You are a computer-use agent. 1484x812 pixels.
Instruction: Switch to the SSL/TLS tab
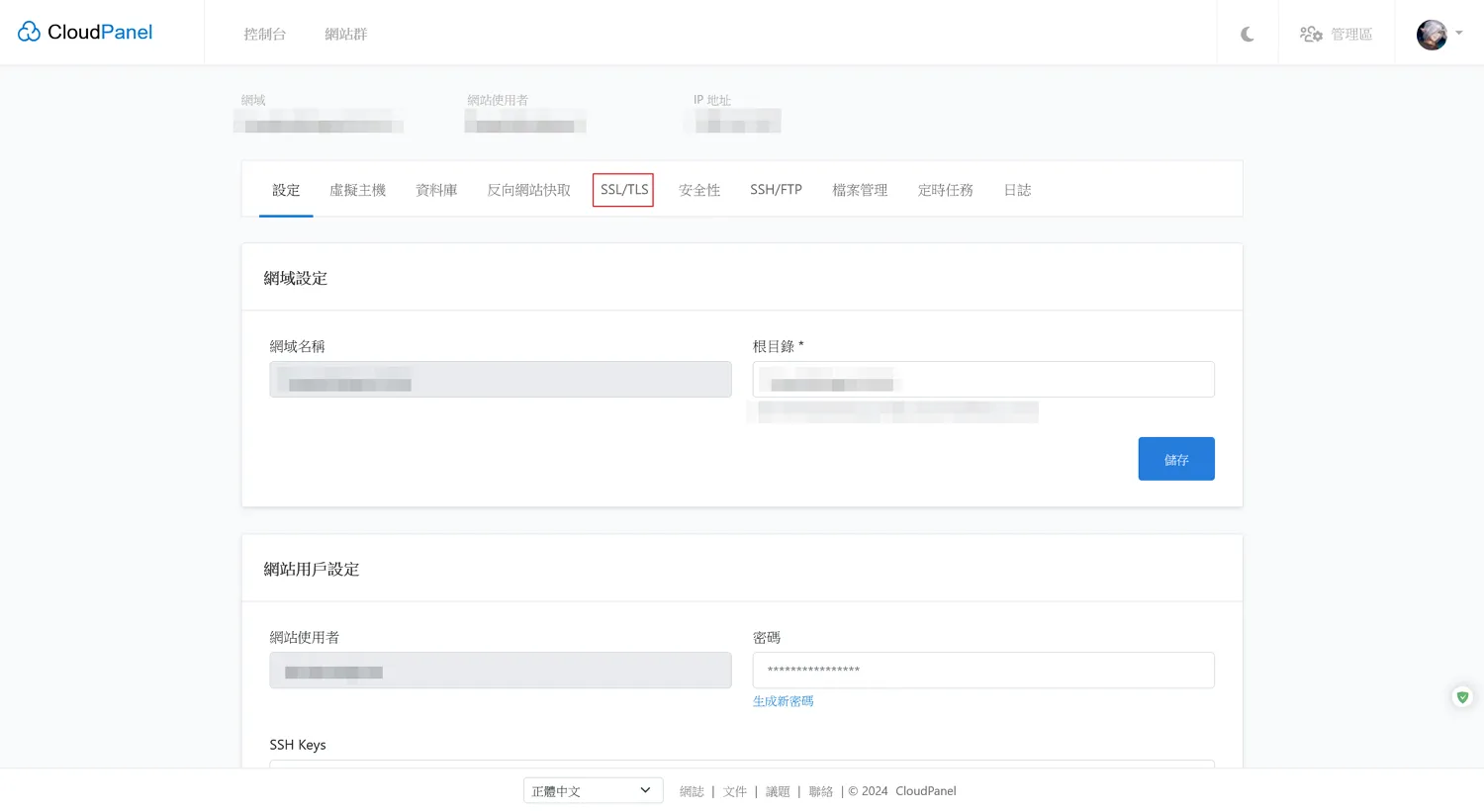623,190
